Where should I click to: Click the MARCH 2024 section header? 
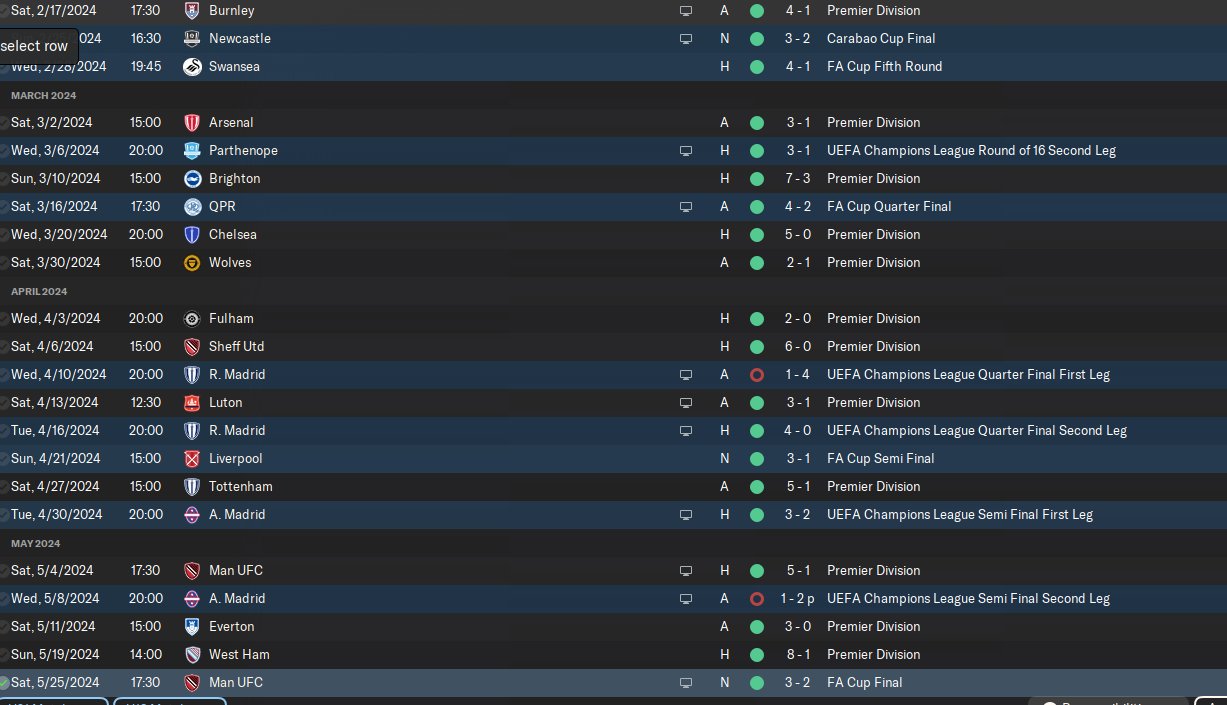click(x=43, y=95)
